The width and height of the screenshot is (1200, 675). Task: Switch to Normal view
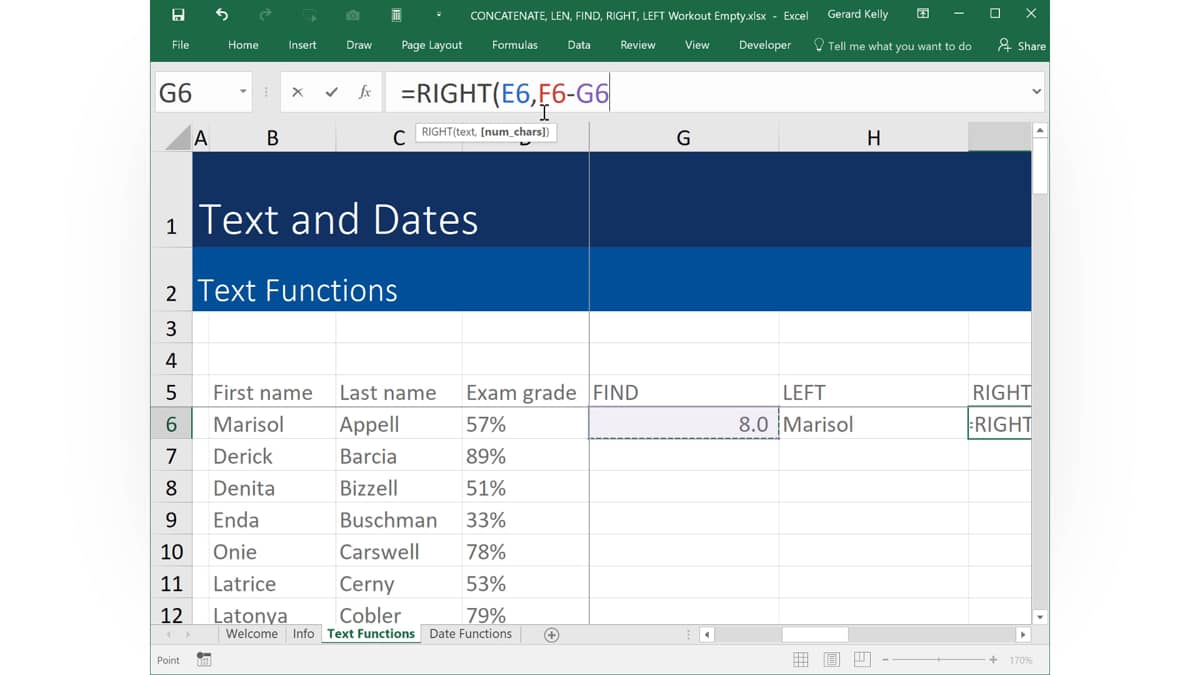click(x=801, y=660)
